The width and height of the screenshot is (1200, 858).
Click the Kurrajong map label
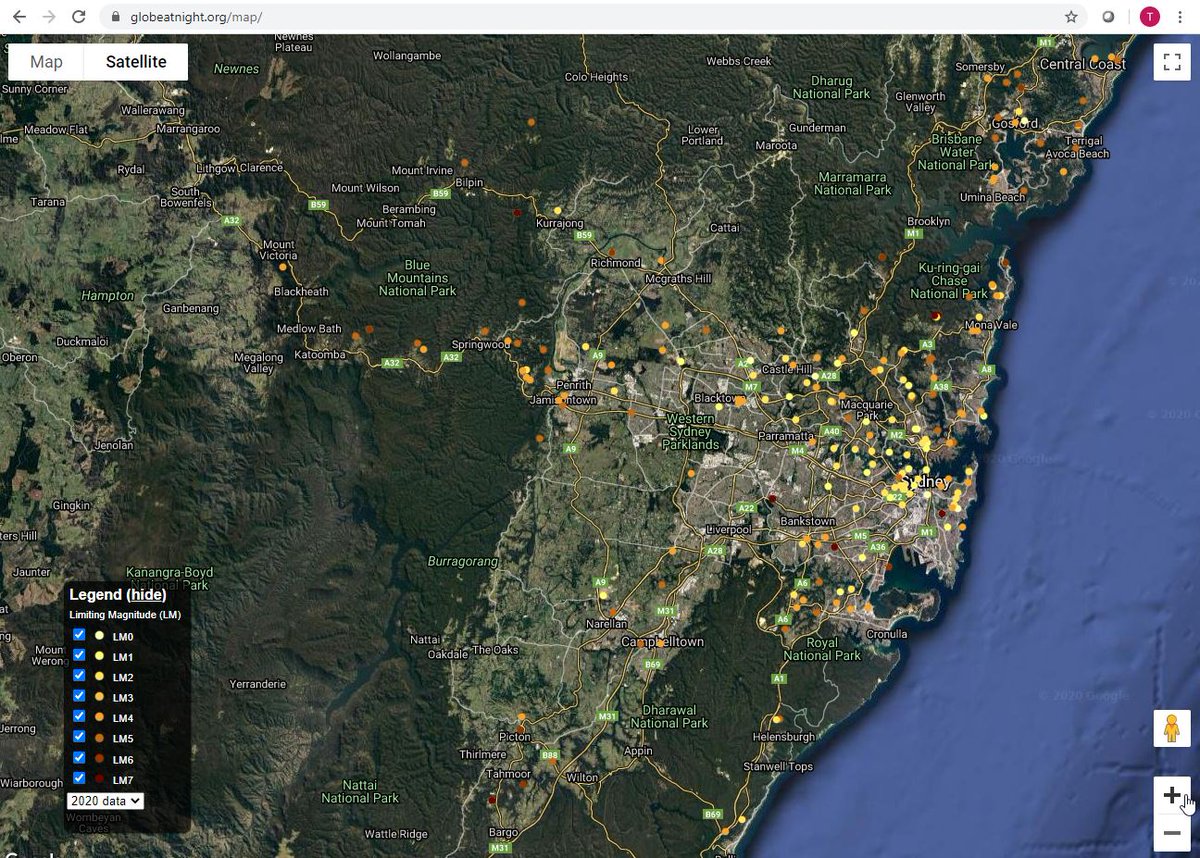tap(560, 223)
